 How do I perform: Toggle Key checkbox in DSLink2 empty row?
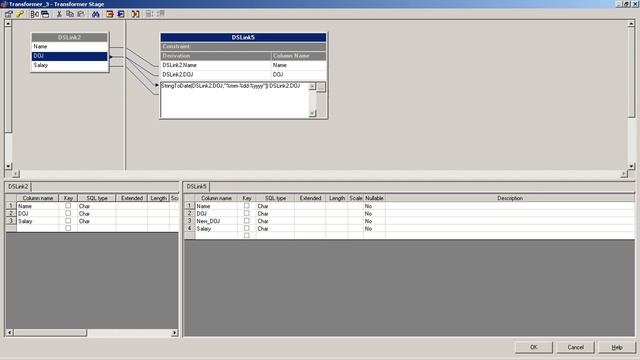coord(68,228)
